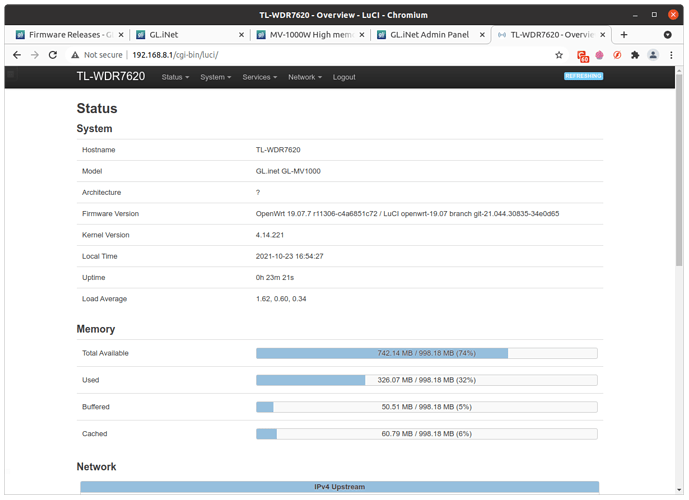Click load average 1.62, 0.60, 0.34

281,299
